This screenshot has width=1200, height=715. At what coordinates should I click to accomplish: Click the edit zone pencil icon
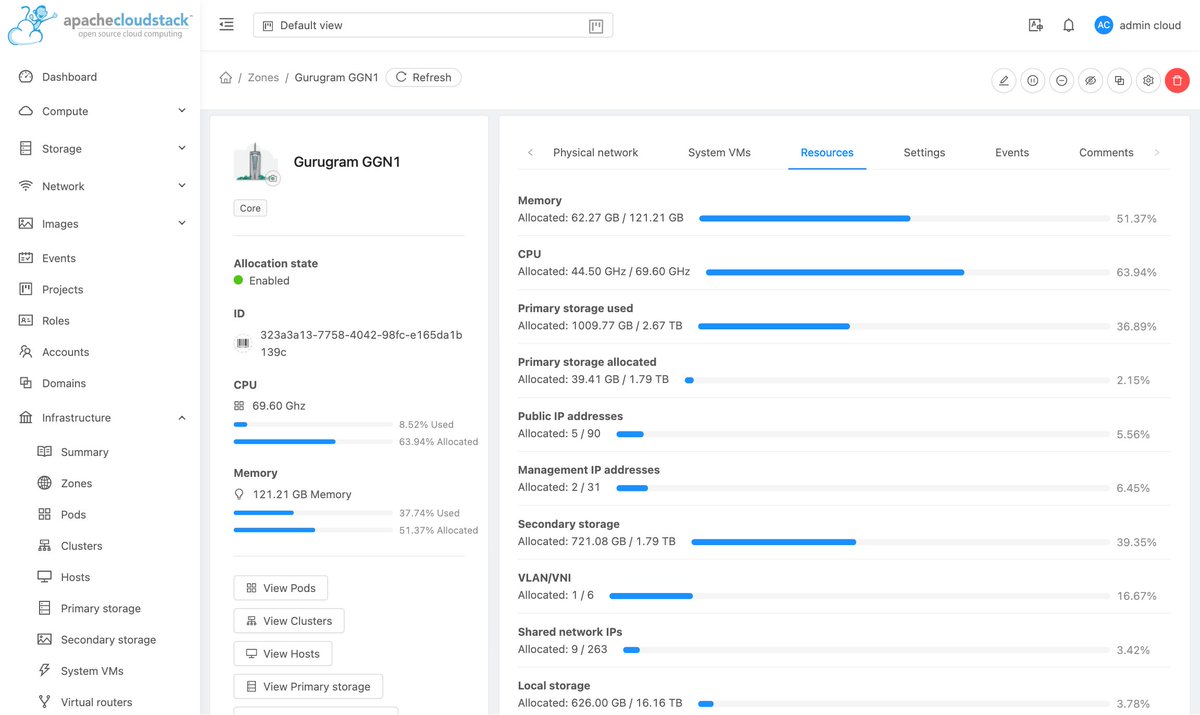pos(1004,80)
